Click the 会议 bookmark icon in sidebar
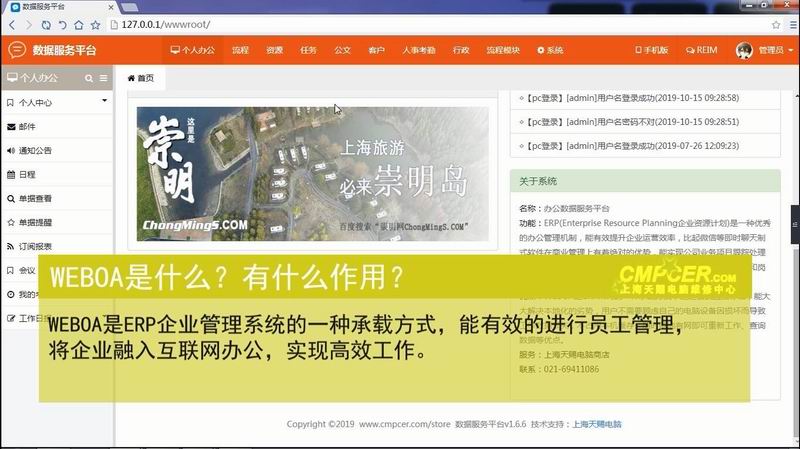Image resolution: width=800 pixels, height=449 pixels. 10,270
